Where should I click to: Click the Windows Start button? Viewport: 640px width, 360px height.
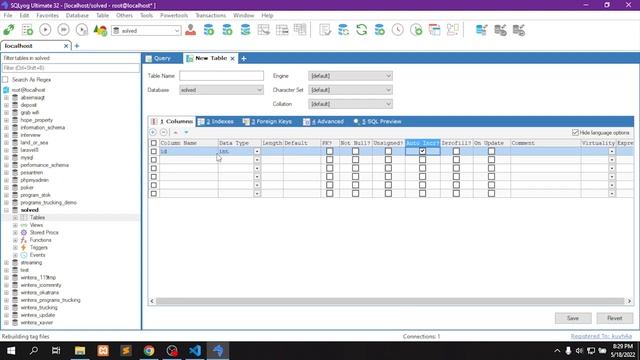(x=11, y=351)
